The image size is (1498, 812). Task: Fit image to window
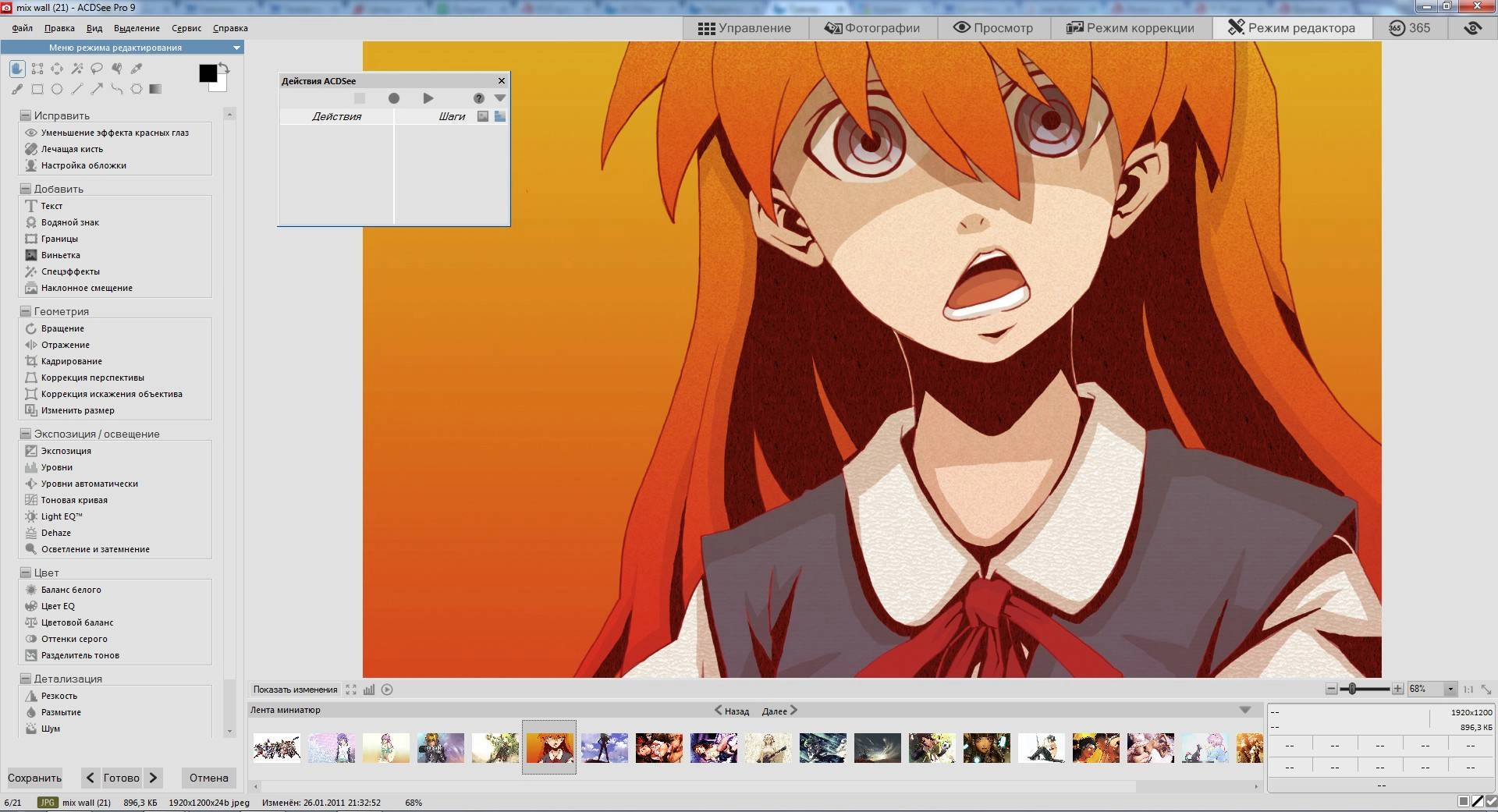(1486, 690)
